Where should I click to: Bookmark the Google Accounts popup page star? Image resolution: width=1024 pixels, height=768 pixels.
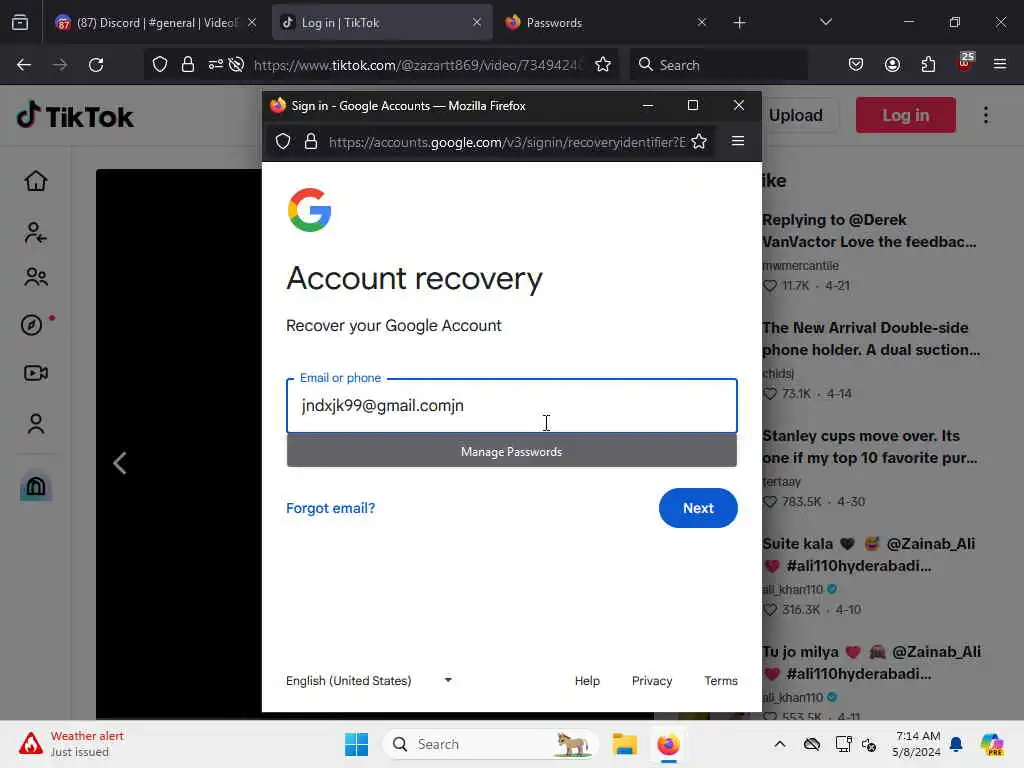[x=699, y=141]
